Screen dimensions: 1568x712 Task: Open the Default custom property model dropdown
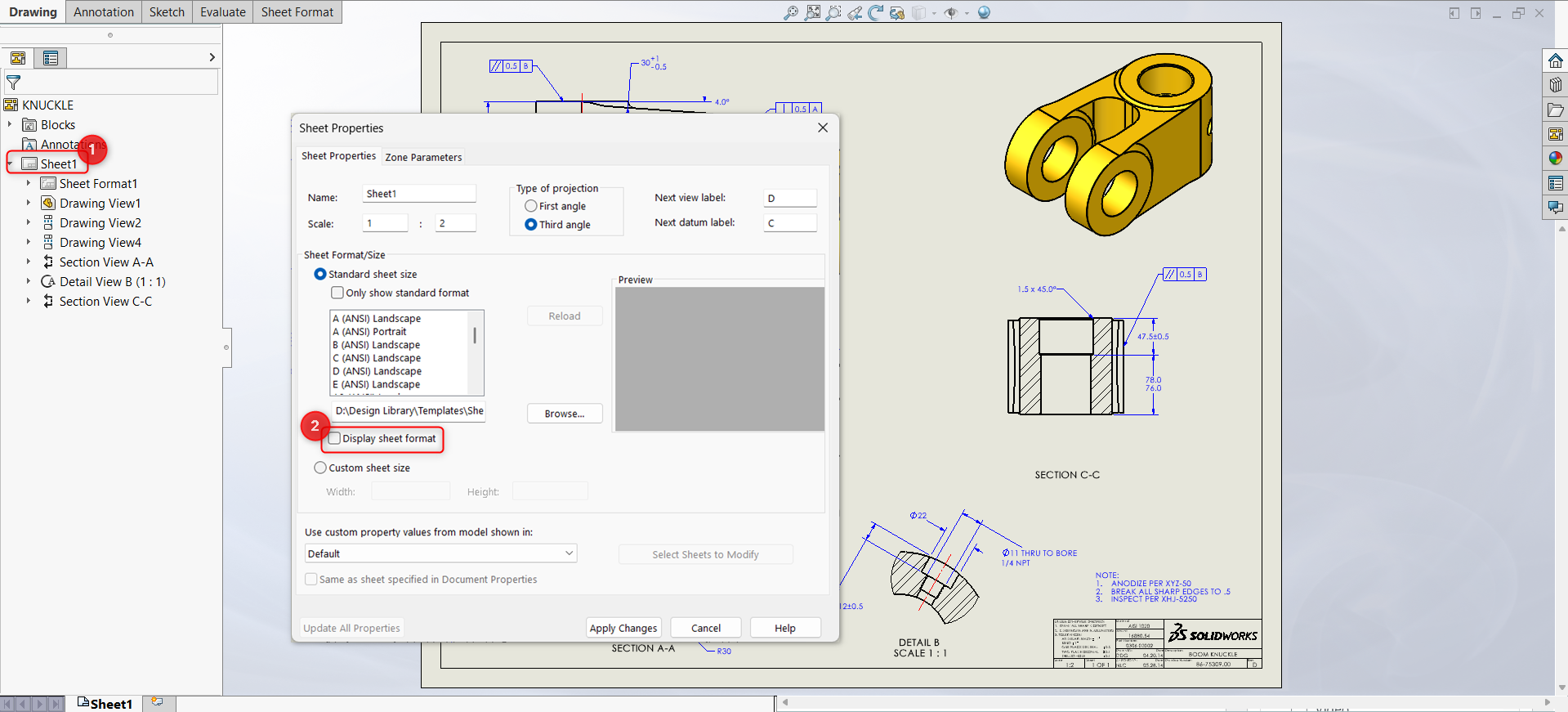click(x=440, y=554)
